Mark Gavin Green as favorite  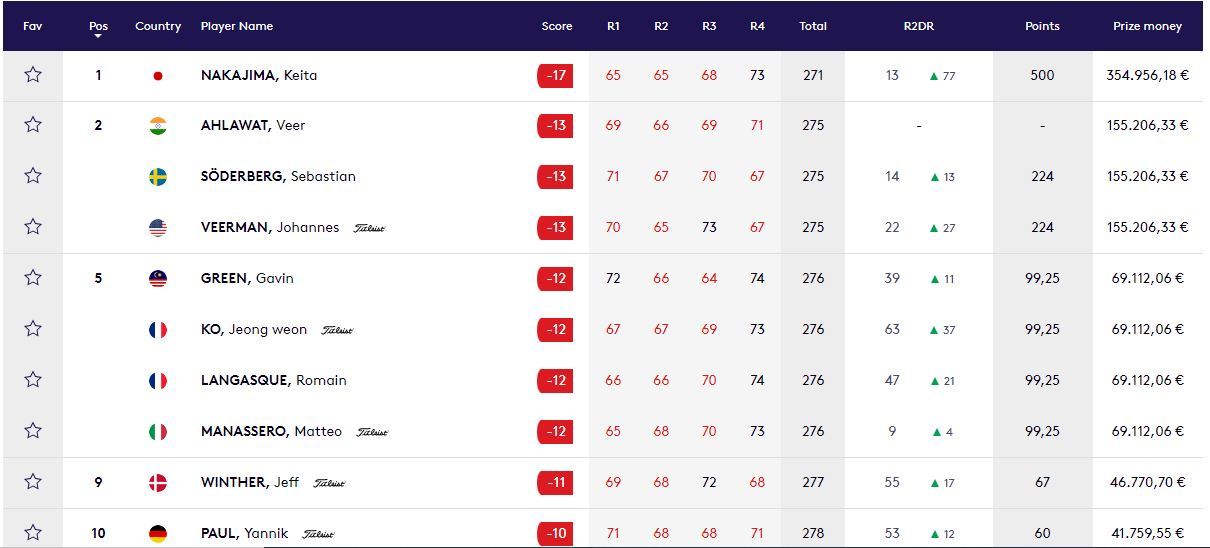33,278
